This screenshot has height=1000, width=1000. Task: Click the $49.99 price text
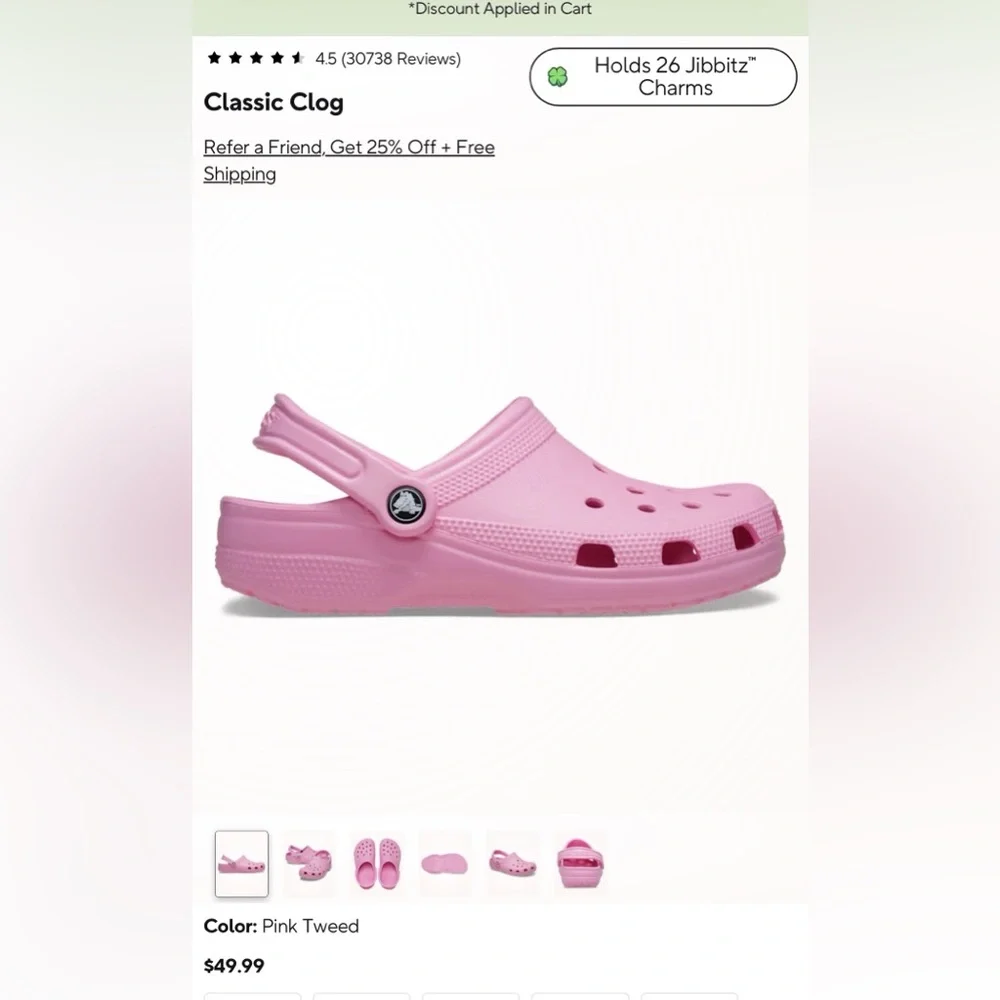point(234,966)
